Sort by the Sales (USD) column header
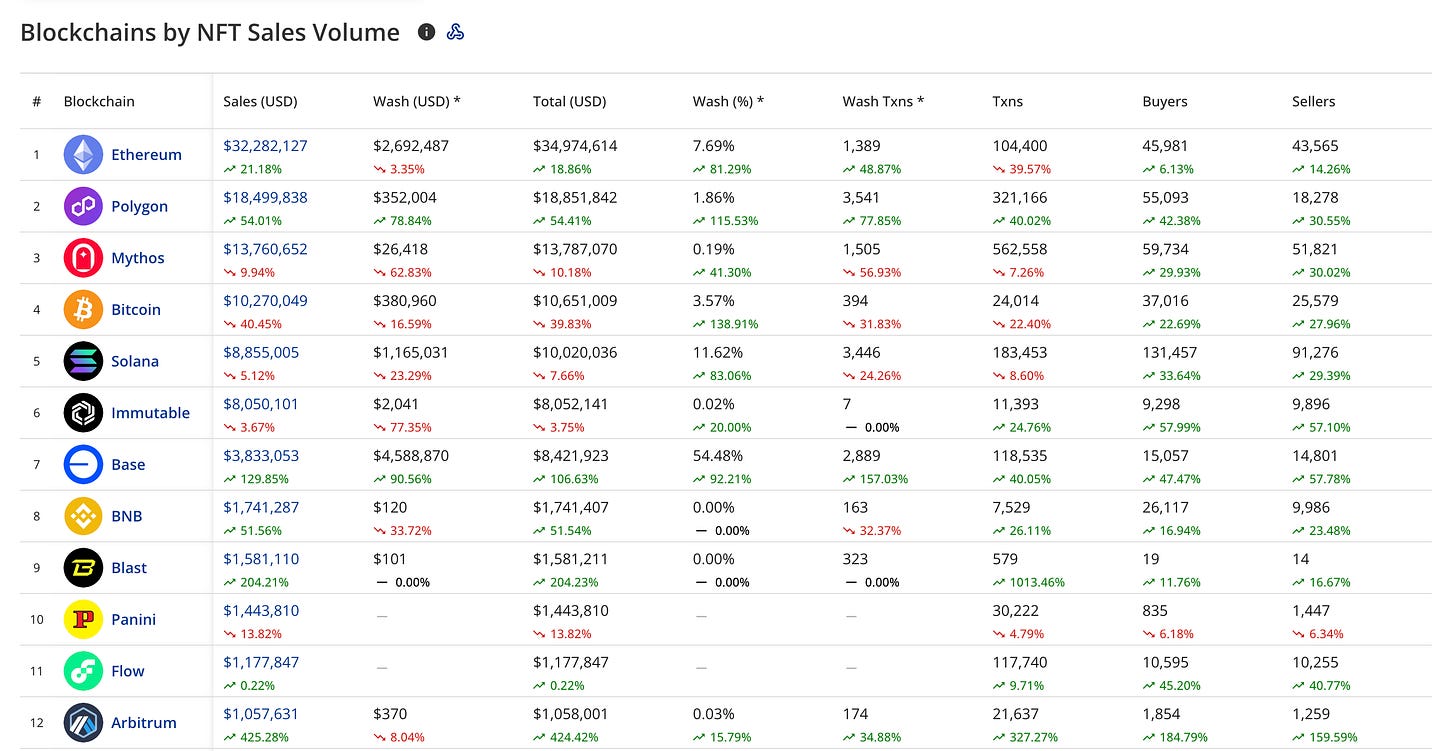The width and height of the screenshot is (1456, 751). 260,101
